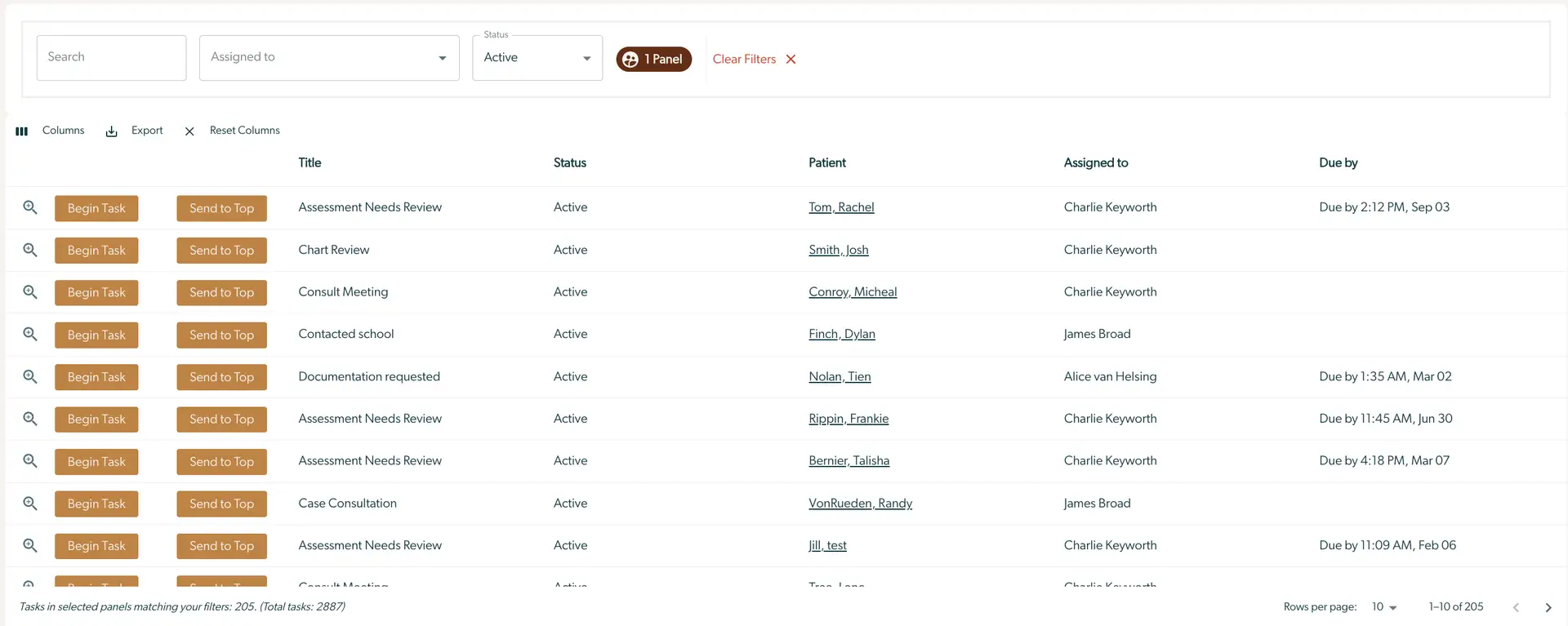Open patient link Bernier, Talisha

[849, 461]
